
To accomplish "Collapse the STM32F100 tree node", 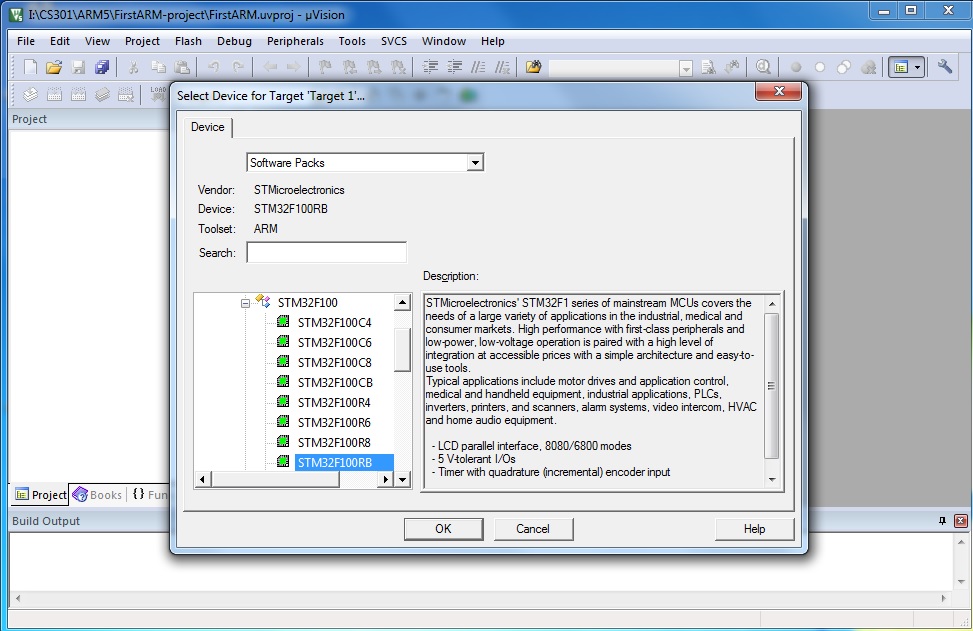I will coord(245,303).
